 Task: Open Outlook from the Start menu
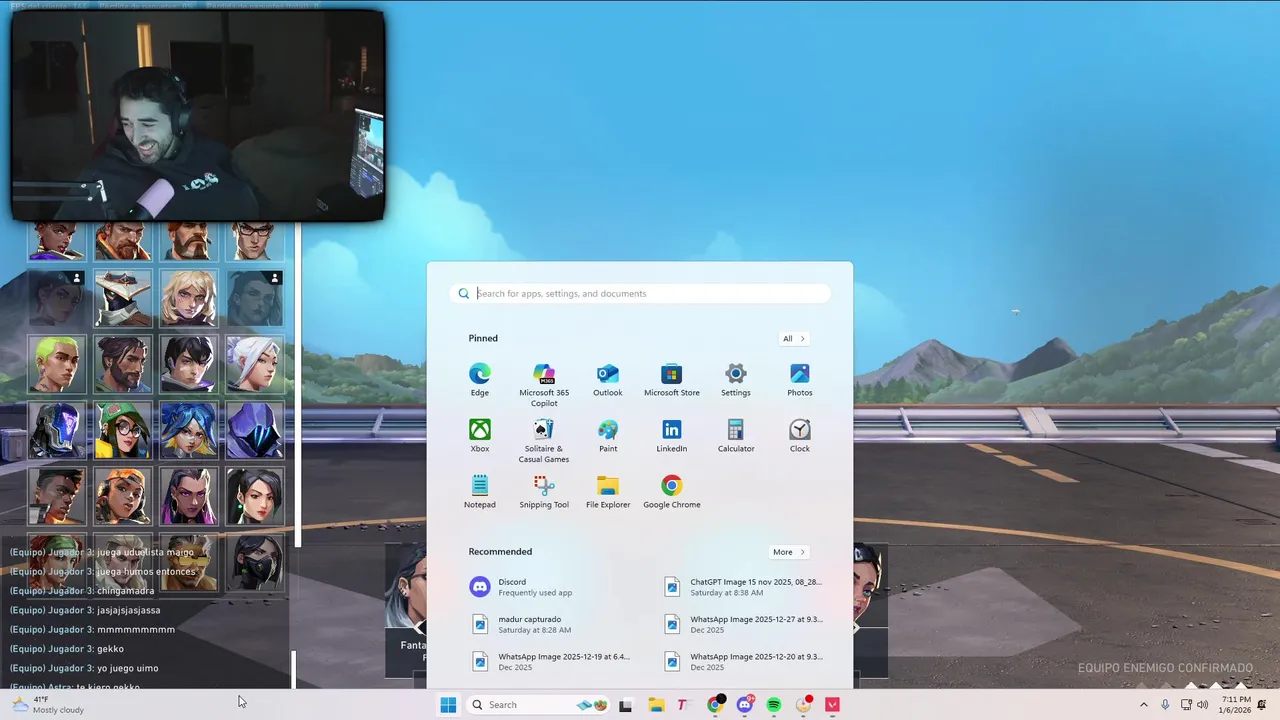608,379
